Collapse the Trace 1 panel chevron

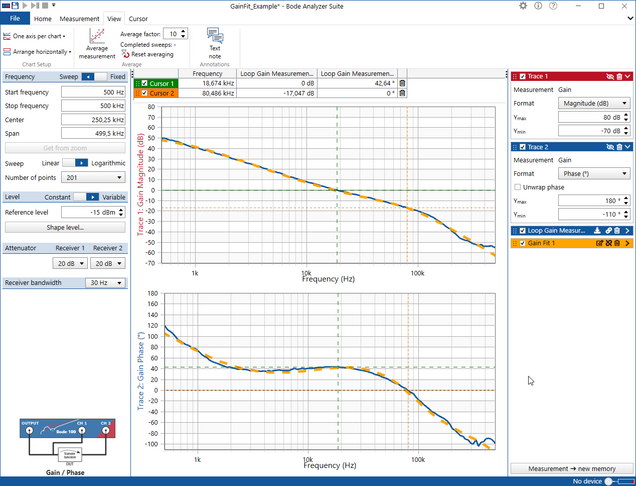628,76
